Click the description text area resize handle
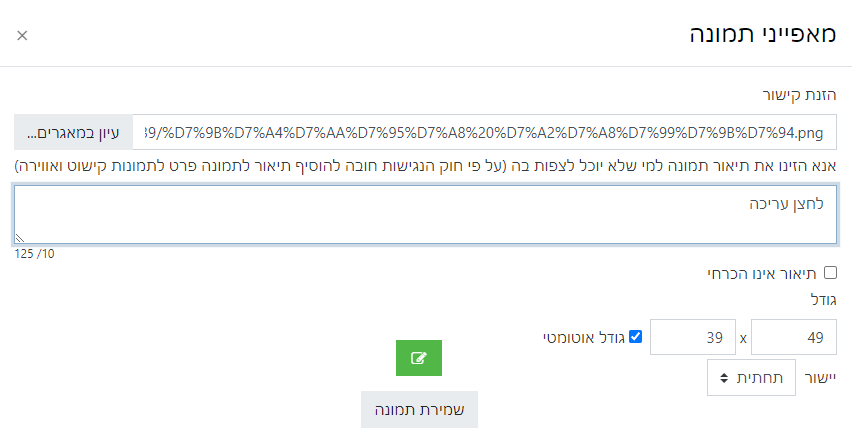 tap(20, 239)
